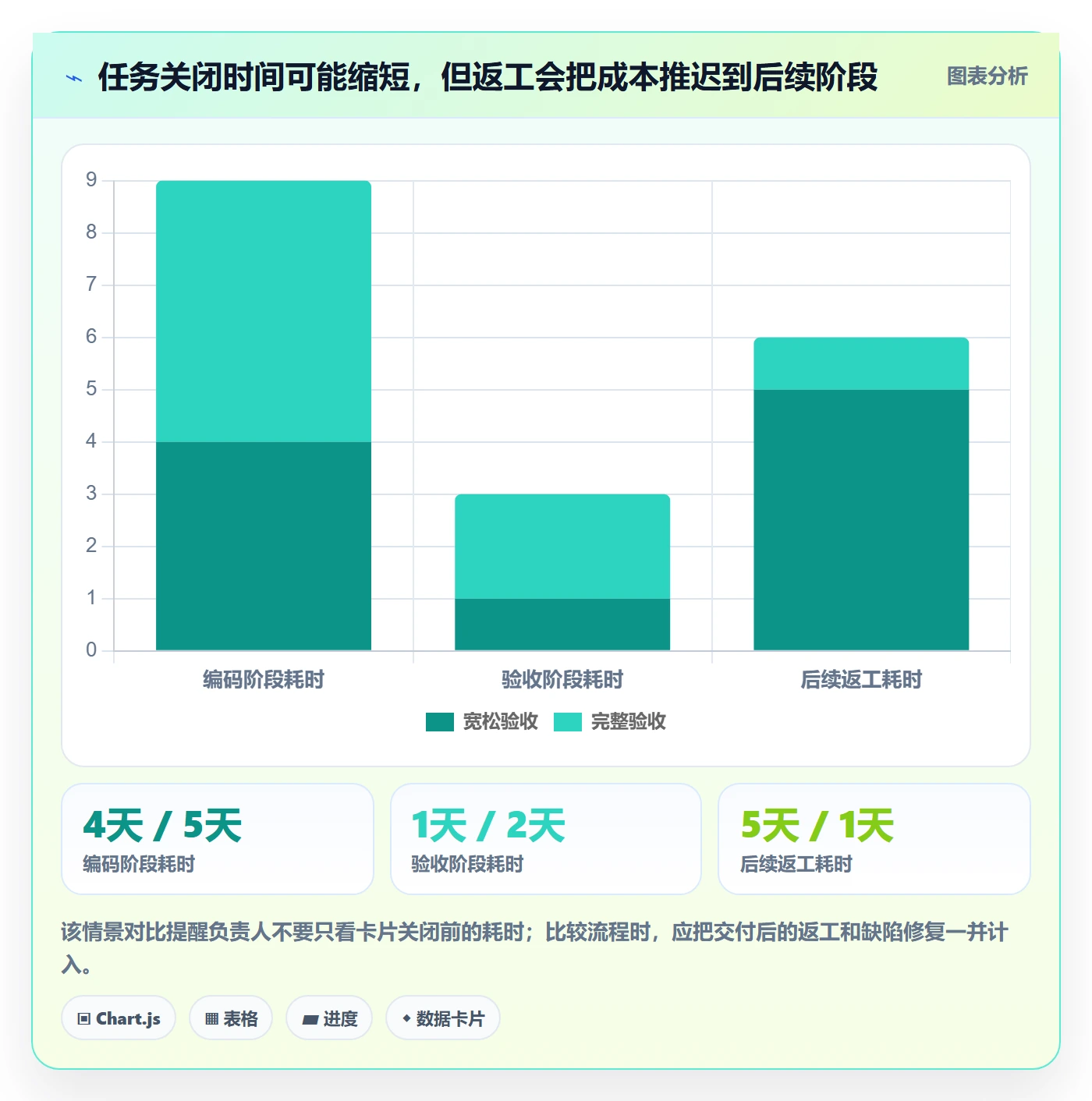Click the bar icon in the 进度 chip
The height and width of the screenshot is (1101, 1092).
[x=310, y=1019]
